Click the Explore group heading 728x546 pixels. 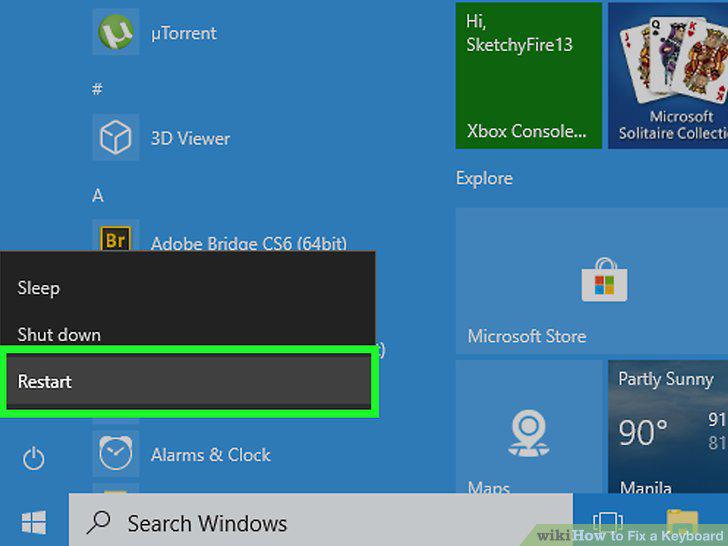click(x=484, y=178)
